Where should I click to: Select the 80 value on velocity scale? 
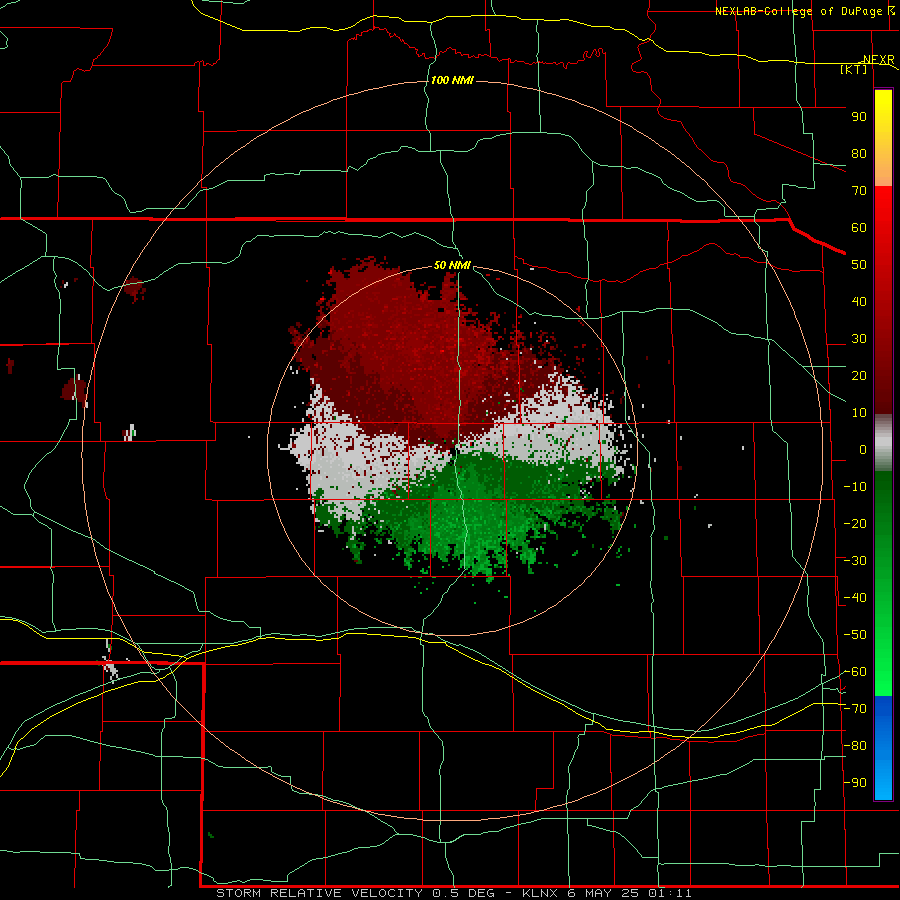pos(859,154)
